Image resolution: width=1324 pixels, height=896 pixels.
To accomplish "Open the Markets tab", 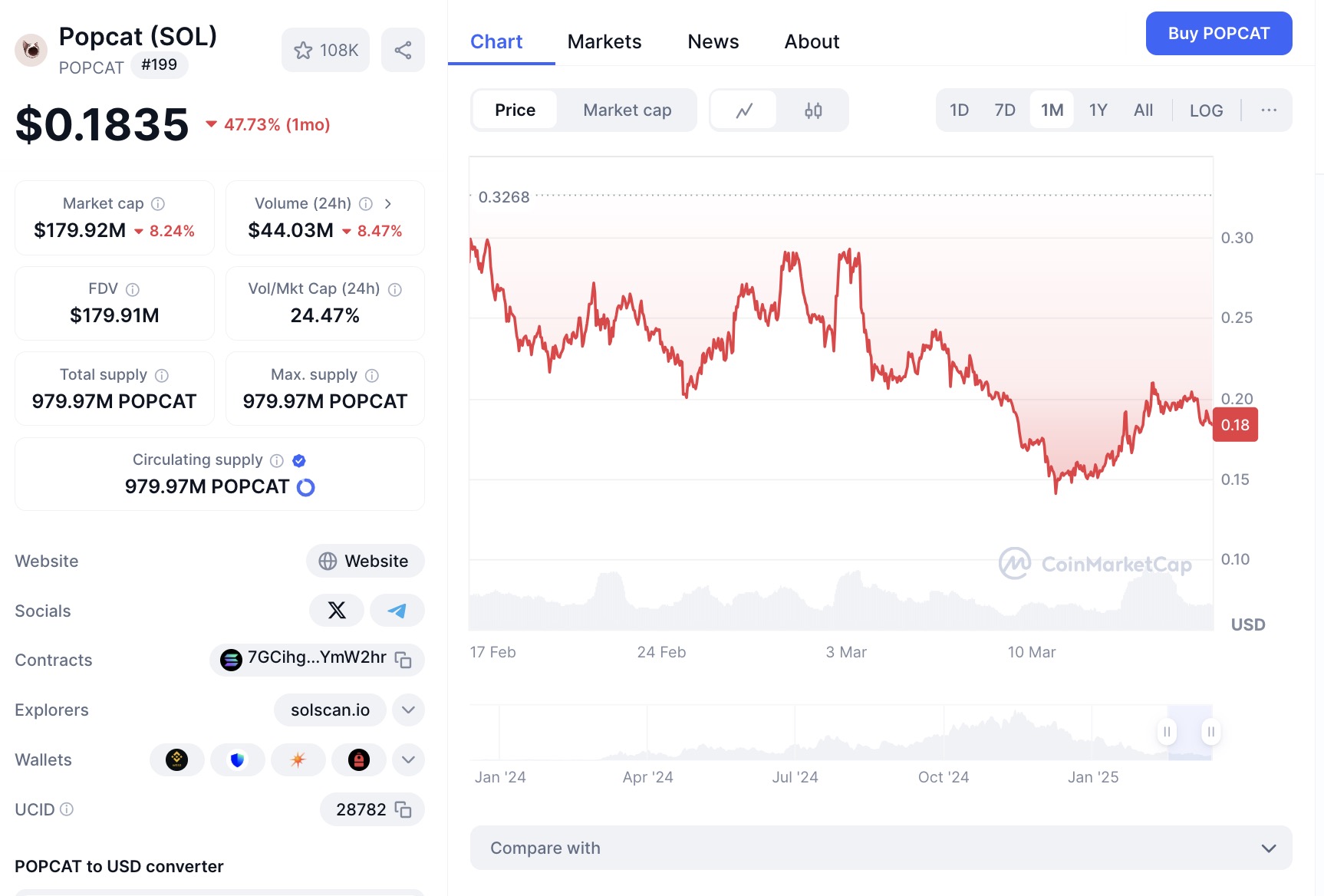I will (x=604, y=41).
